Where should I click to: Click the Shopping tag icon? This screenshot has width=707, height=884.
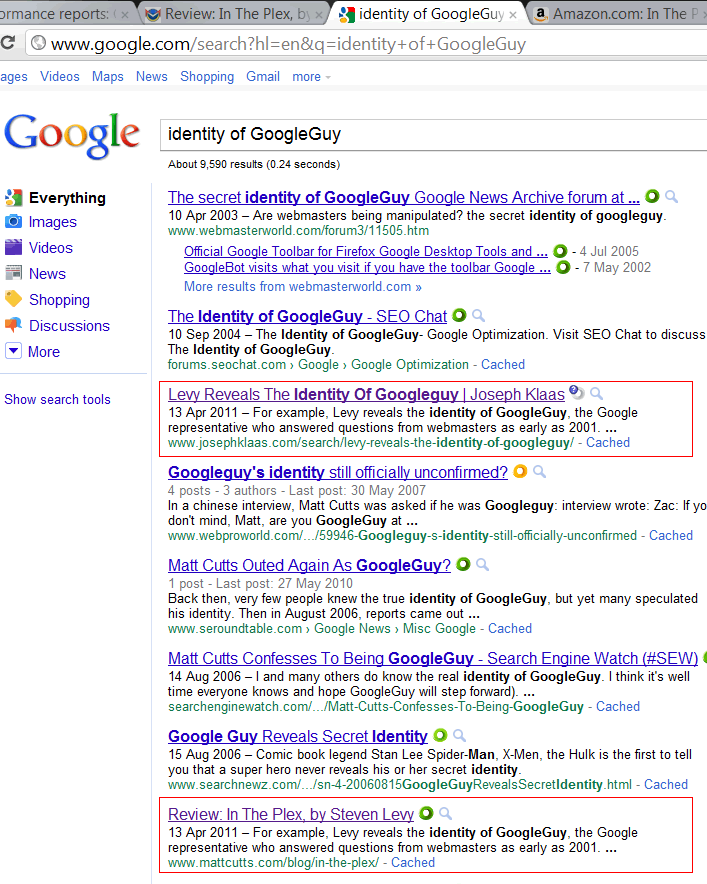click(14, 299)
